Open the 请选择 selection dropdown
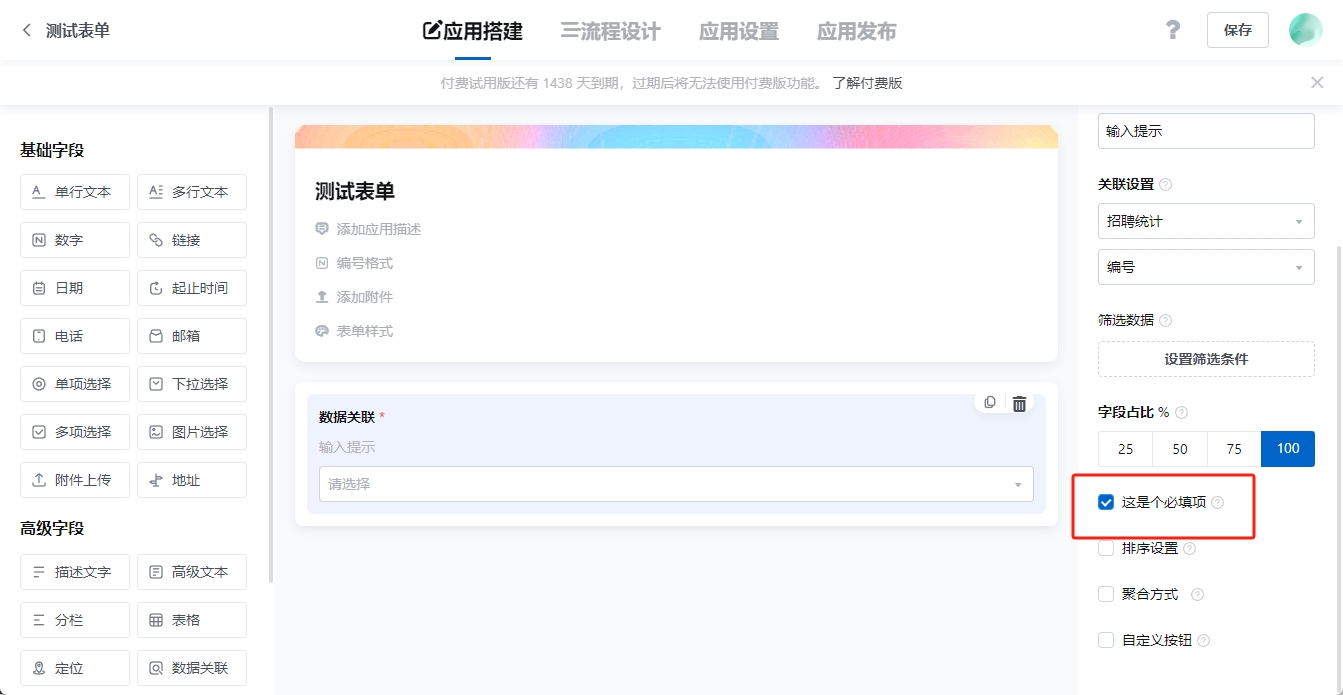The image size is (1343, 695). pyautogui.click(x=676, y=483)
